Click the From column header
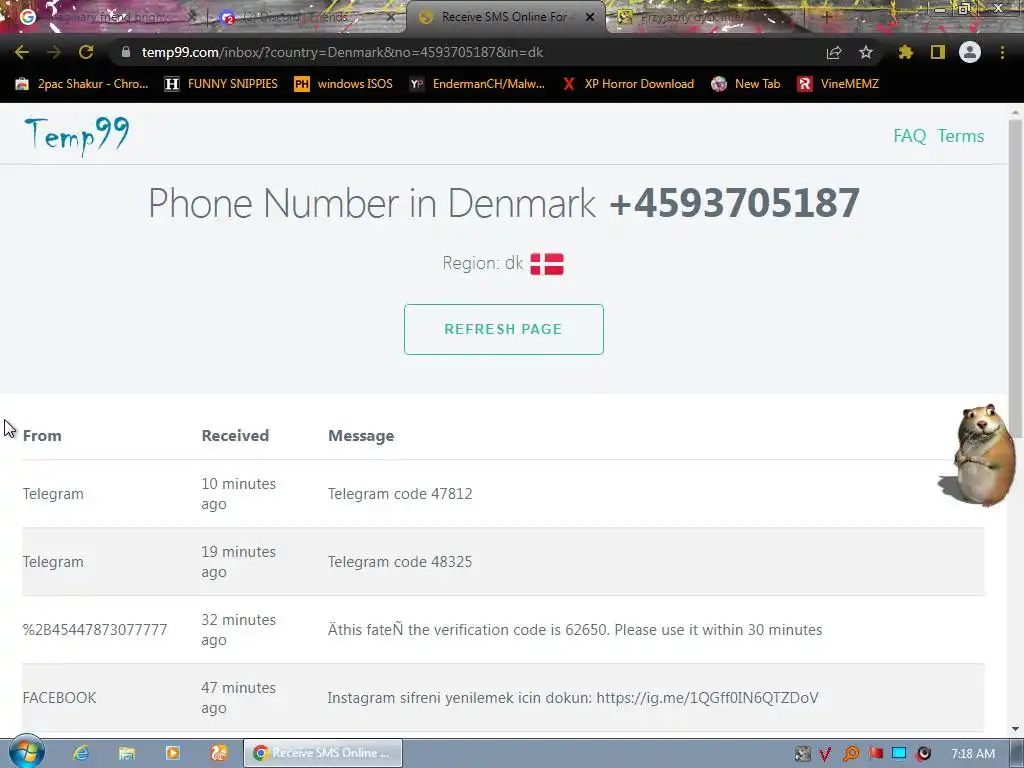This screenshot has height=768, width=1024. [42, 436]
